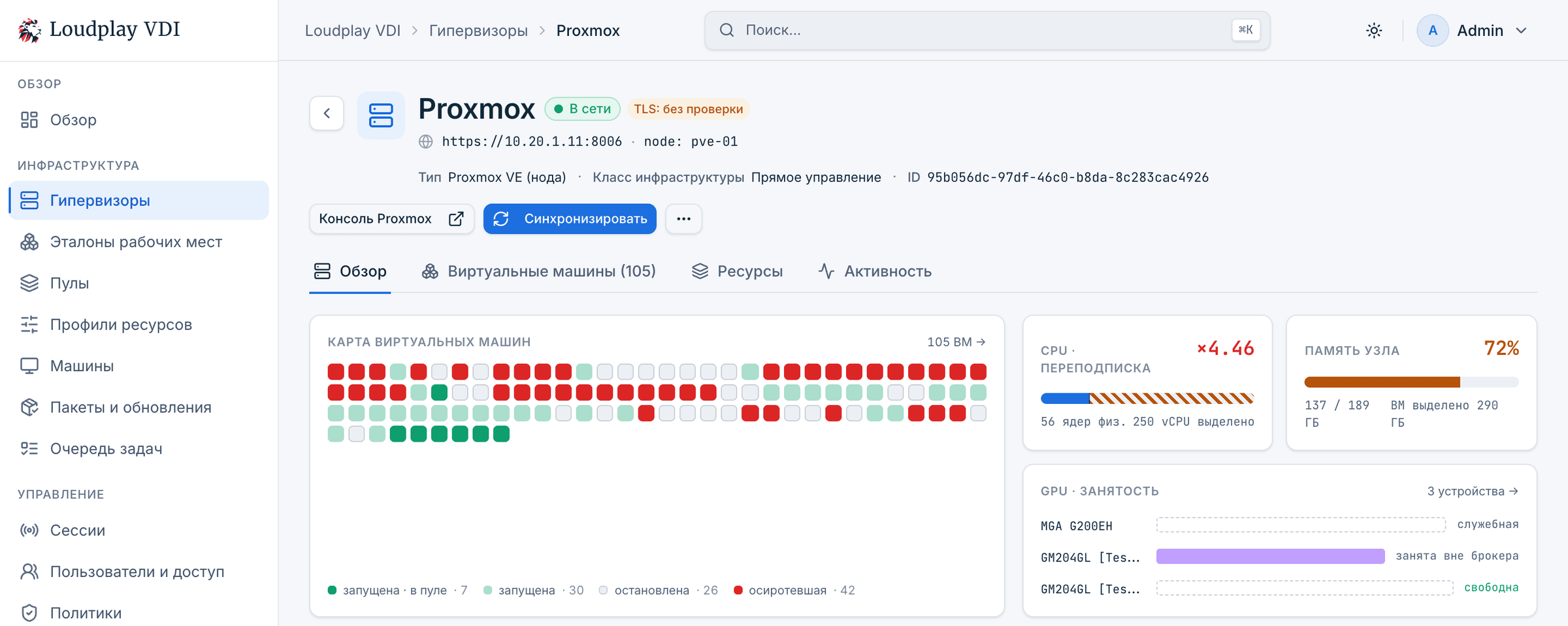Click the node: pve-01 text
Viewport: 1568px width, 626px height.
(691, 142)
